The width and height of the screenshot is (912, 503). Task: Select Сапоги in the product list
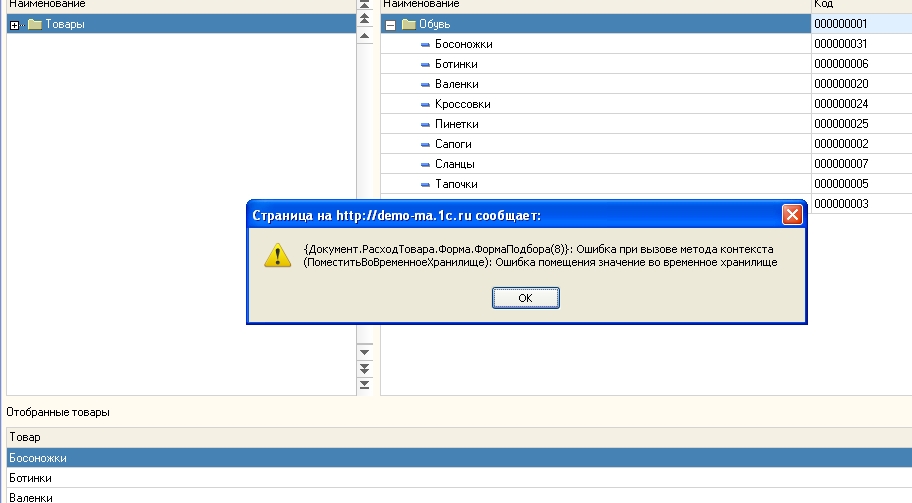pyautogui.click(x=453, y=144)
